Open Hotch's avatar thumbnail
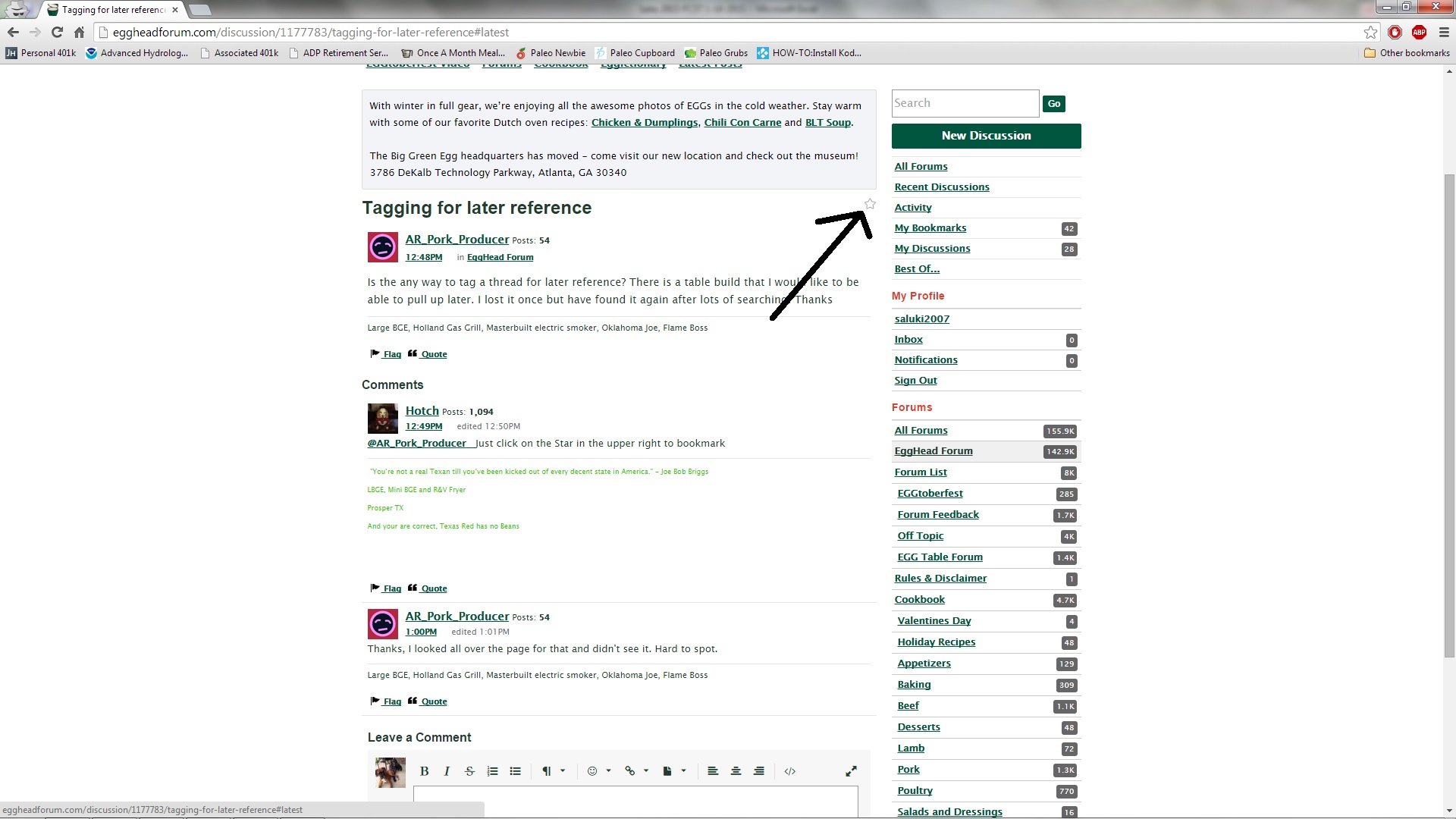Image resolution: width=1456 pixels, height=819 pixels. pyautogui.click(x=382, y=418)
